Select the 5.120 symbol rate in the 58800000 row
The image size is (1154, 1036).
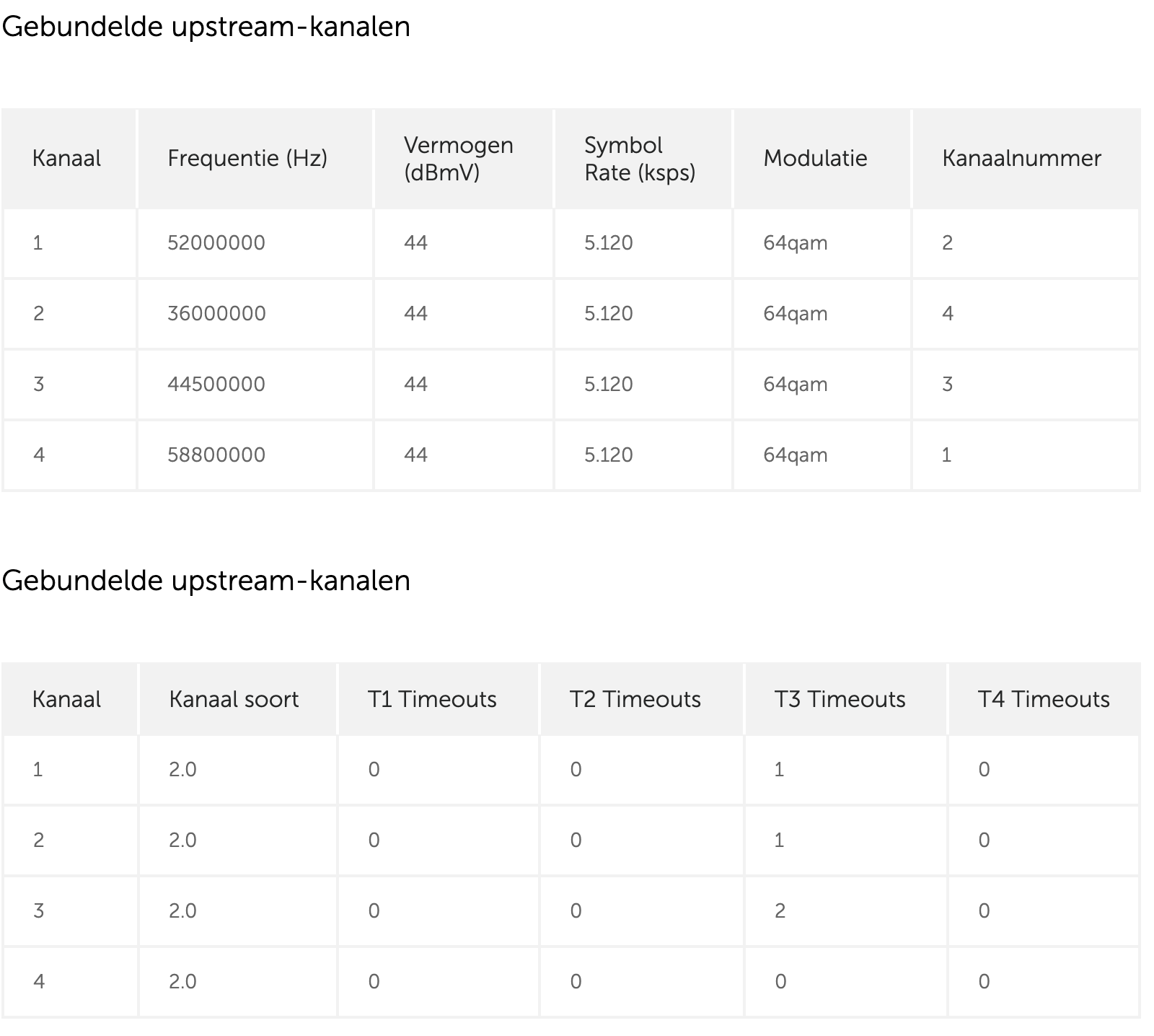coord(608,455)
